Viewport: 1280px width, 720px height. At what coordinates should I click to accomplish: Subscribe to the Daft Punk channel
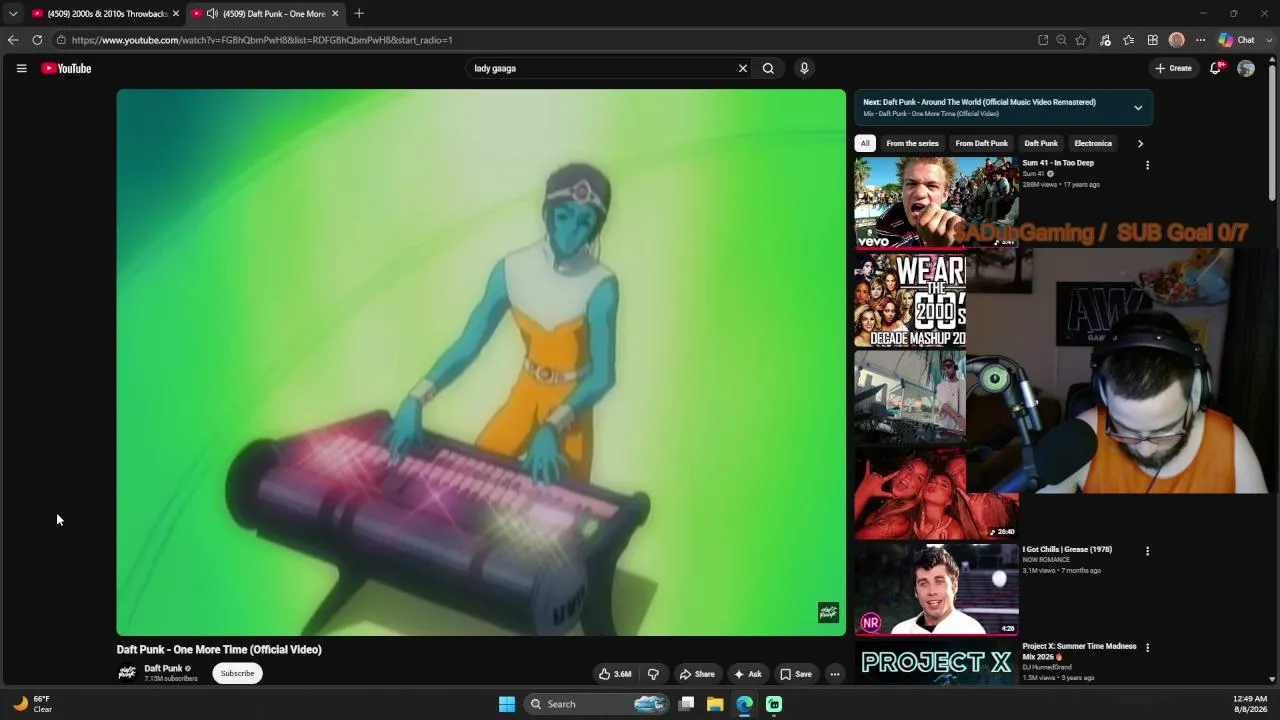[x=238, y=673]
